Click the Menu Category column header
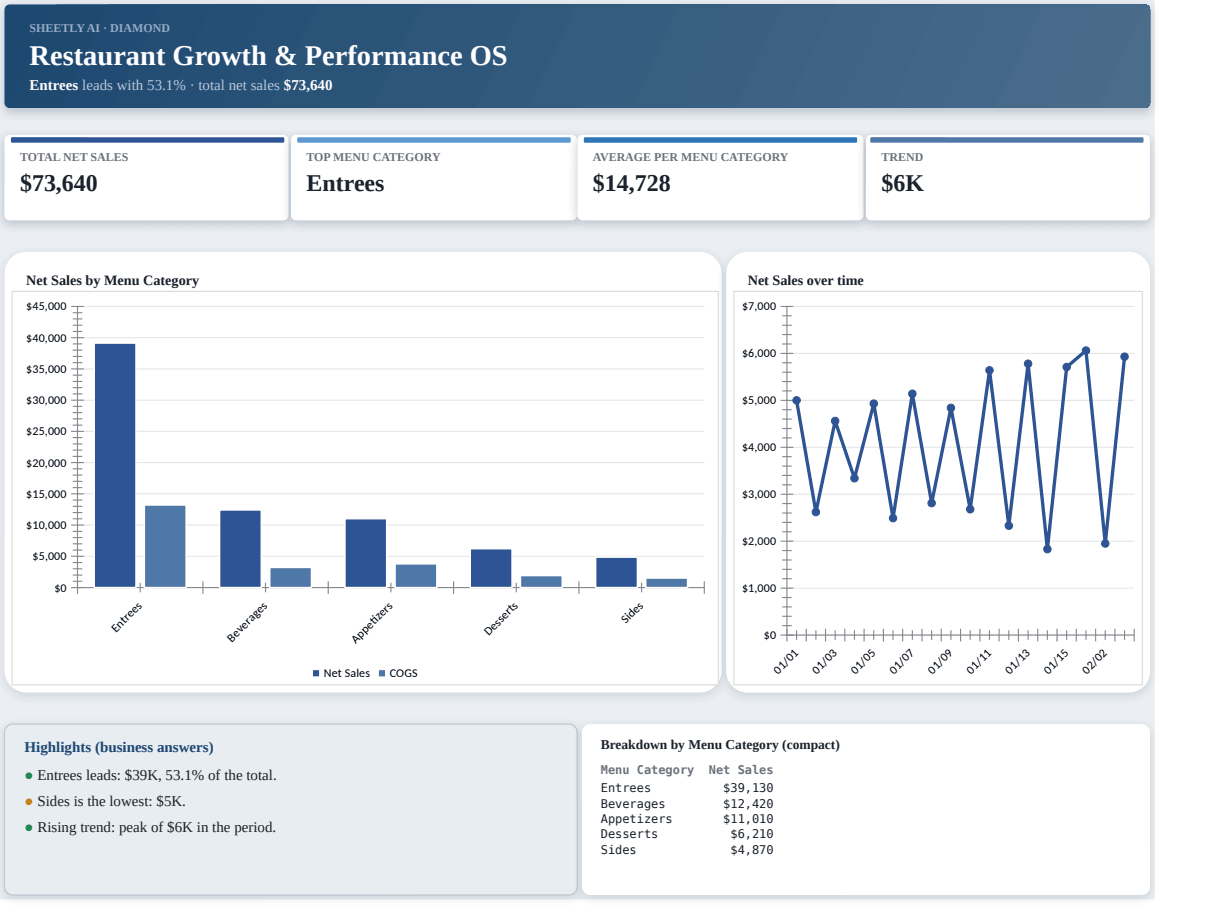This screenshot has width=1227, height=922. (x=647, y=770)
